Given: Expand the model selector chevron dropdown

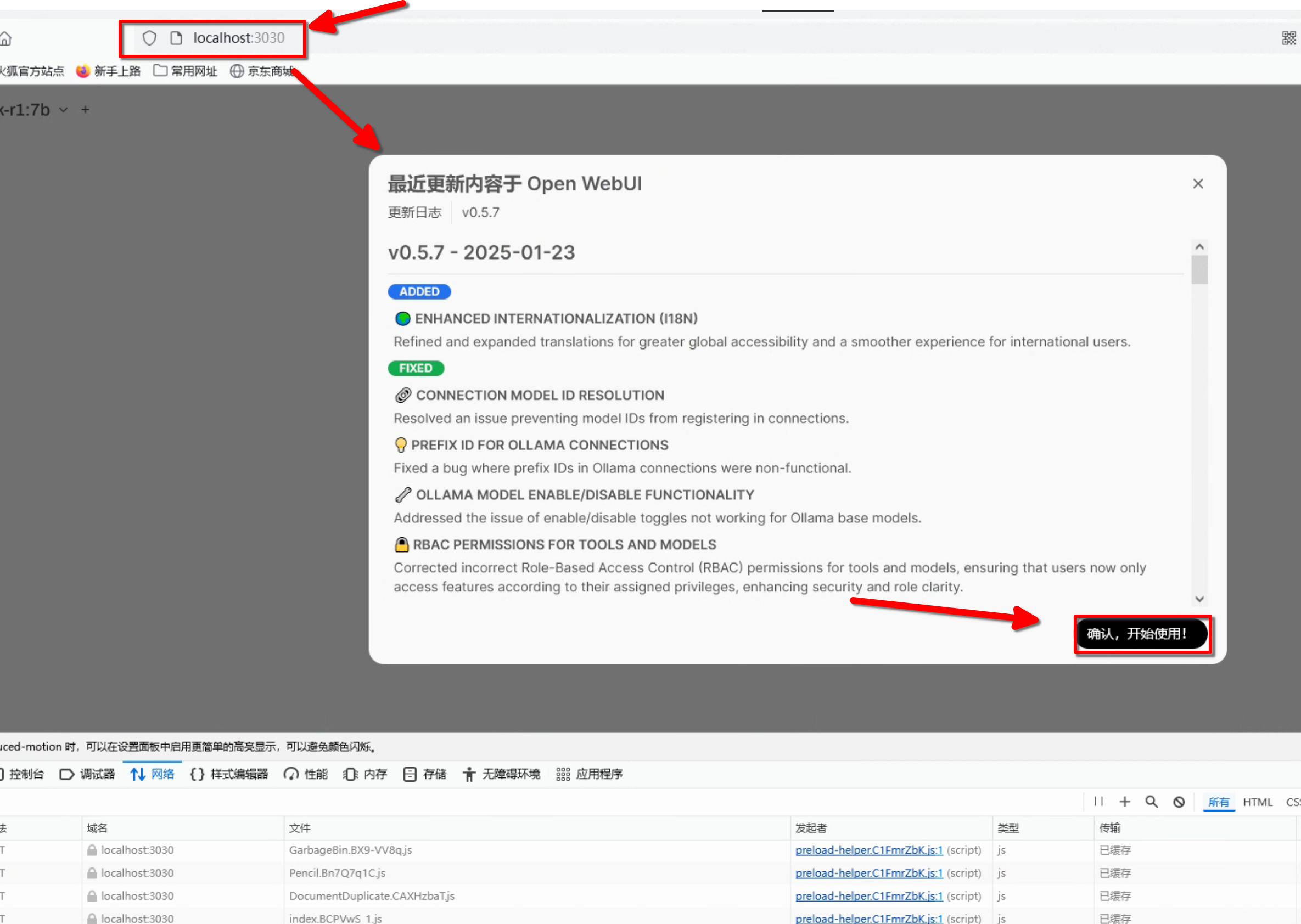Looking at the screenshot, I should tap(64, 110).
